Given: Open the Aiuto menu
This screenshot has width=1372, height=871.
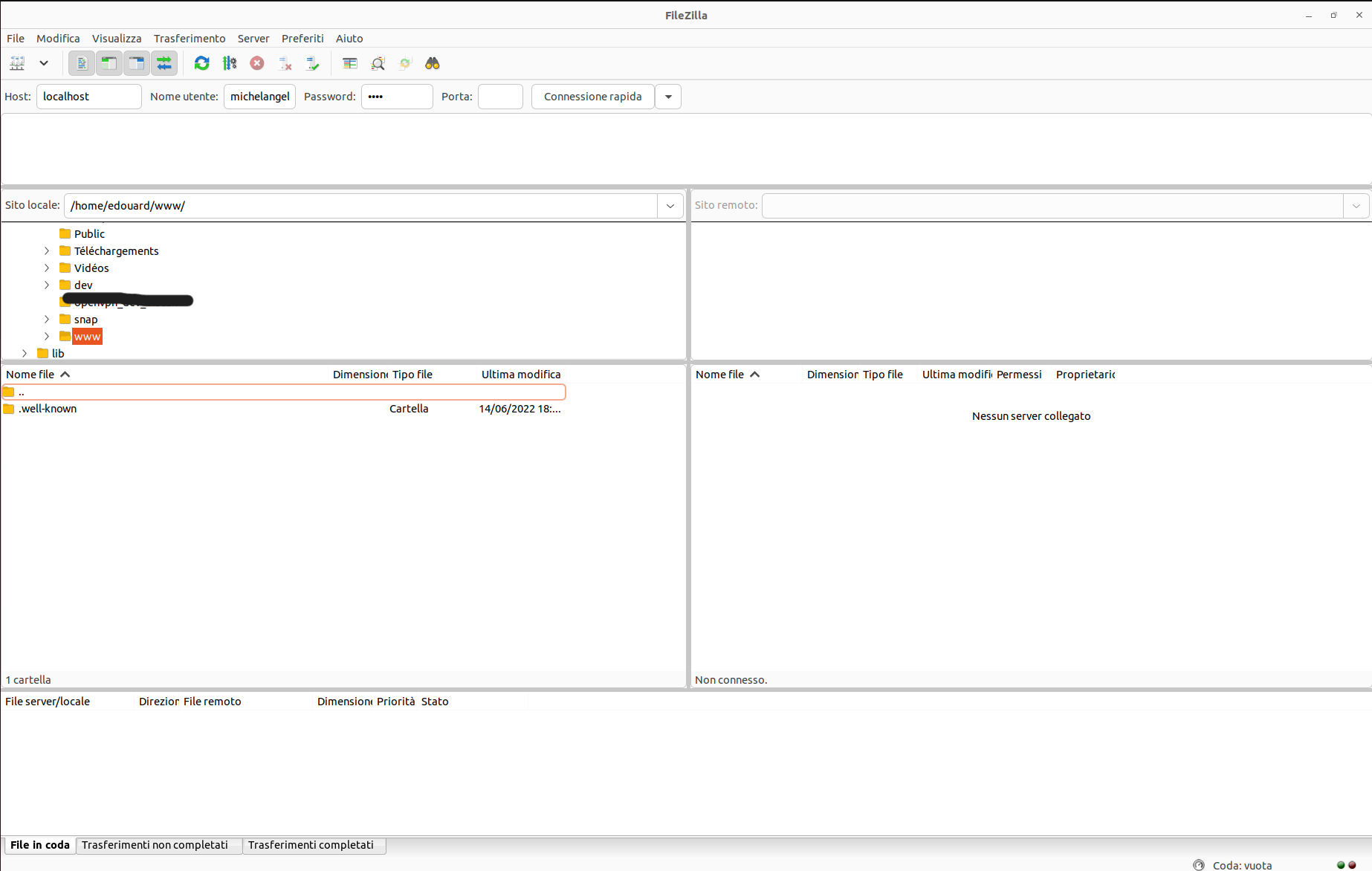Looking at the screenshot, I should (x=349, y=39).
